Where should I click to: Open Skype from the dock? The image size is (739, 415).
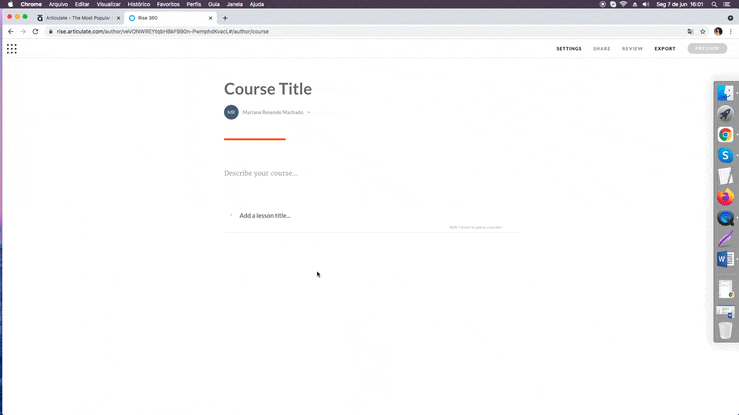(x=725, y=156)
